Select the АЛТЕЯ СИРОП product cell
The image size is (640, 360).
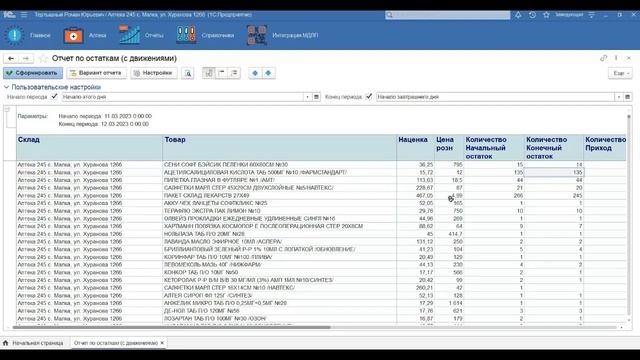click(280, 296)
